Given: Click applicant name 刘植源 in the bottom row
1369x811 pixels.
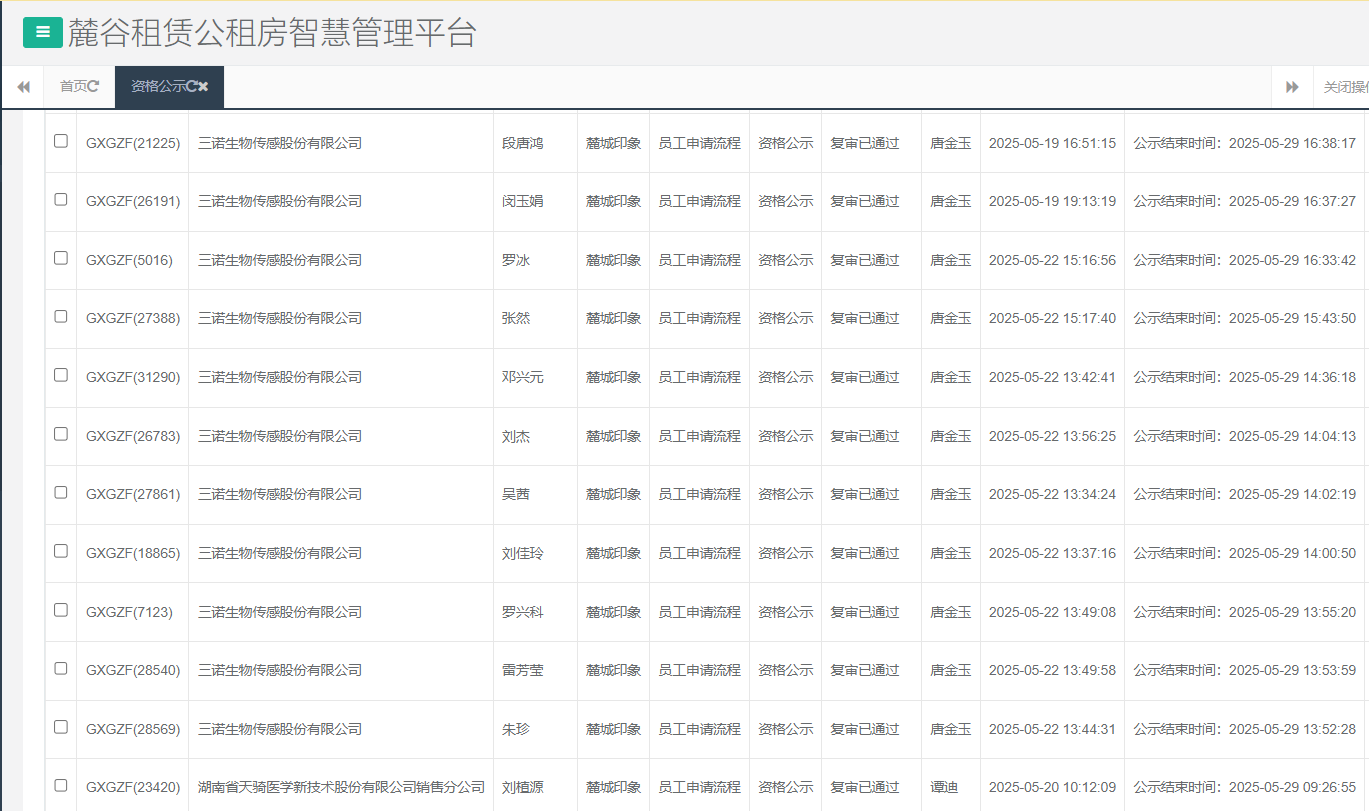Looking at the screenshot, I should pos(522,787).
